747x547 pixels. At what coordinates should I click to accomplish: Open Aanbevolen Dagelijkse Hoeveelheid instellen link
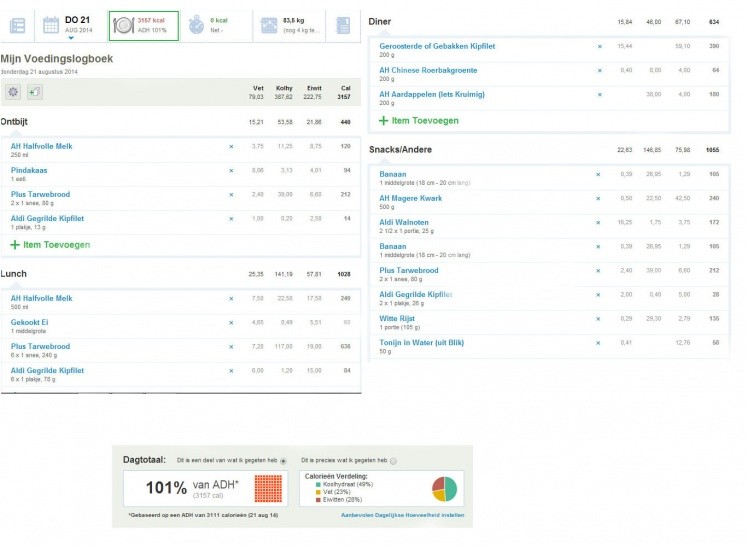tap(402, 515)
